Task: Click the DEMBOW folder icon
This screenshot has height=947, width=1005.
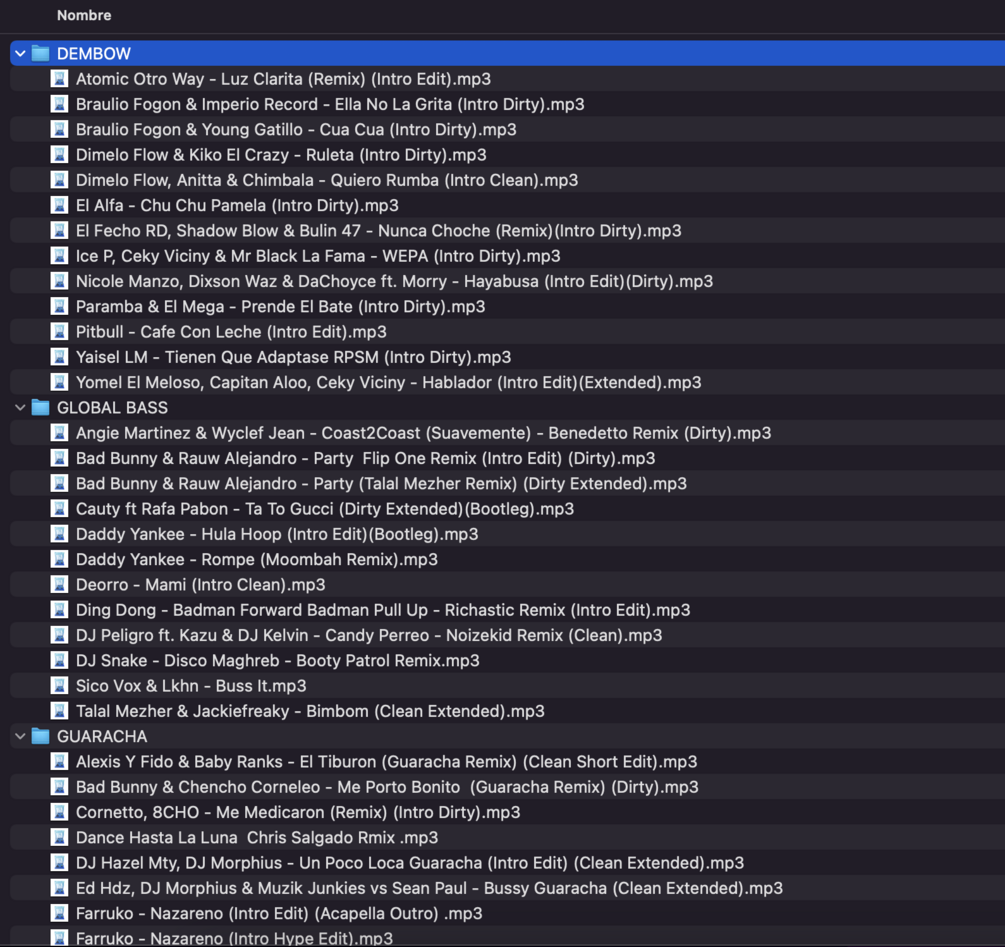Action: (x=40, y=53)
